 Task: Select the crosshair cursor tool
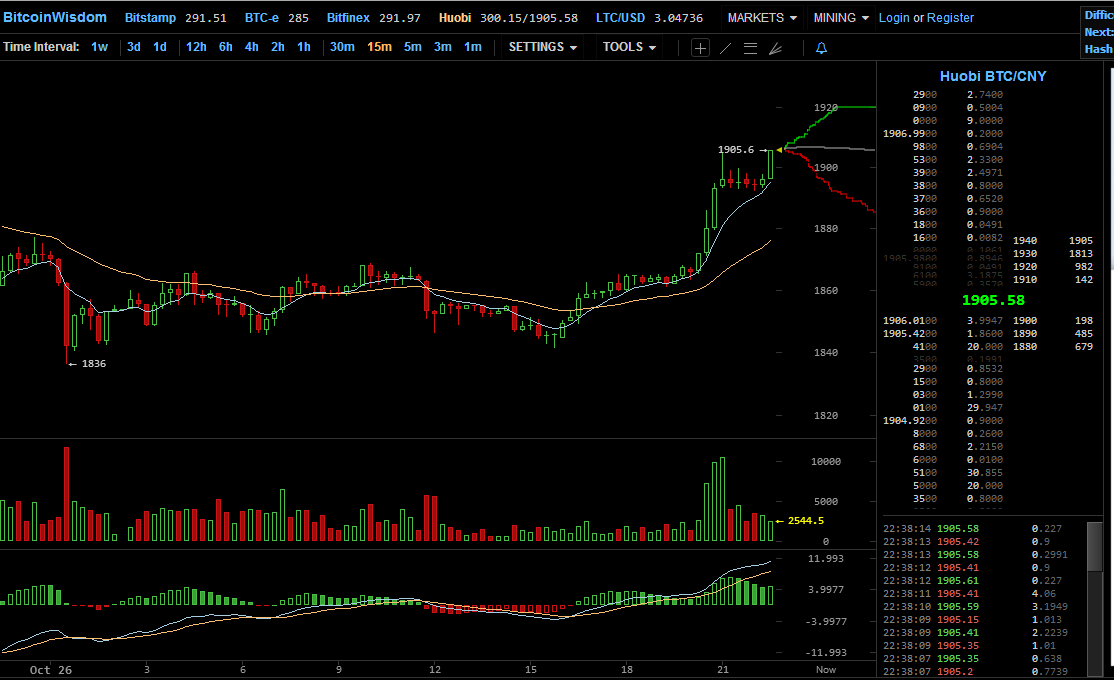700,48
